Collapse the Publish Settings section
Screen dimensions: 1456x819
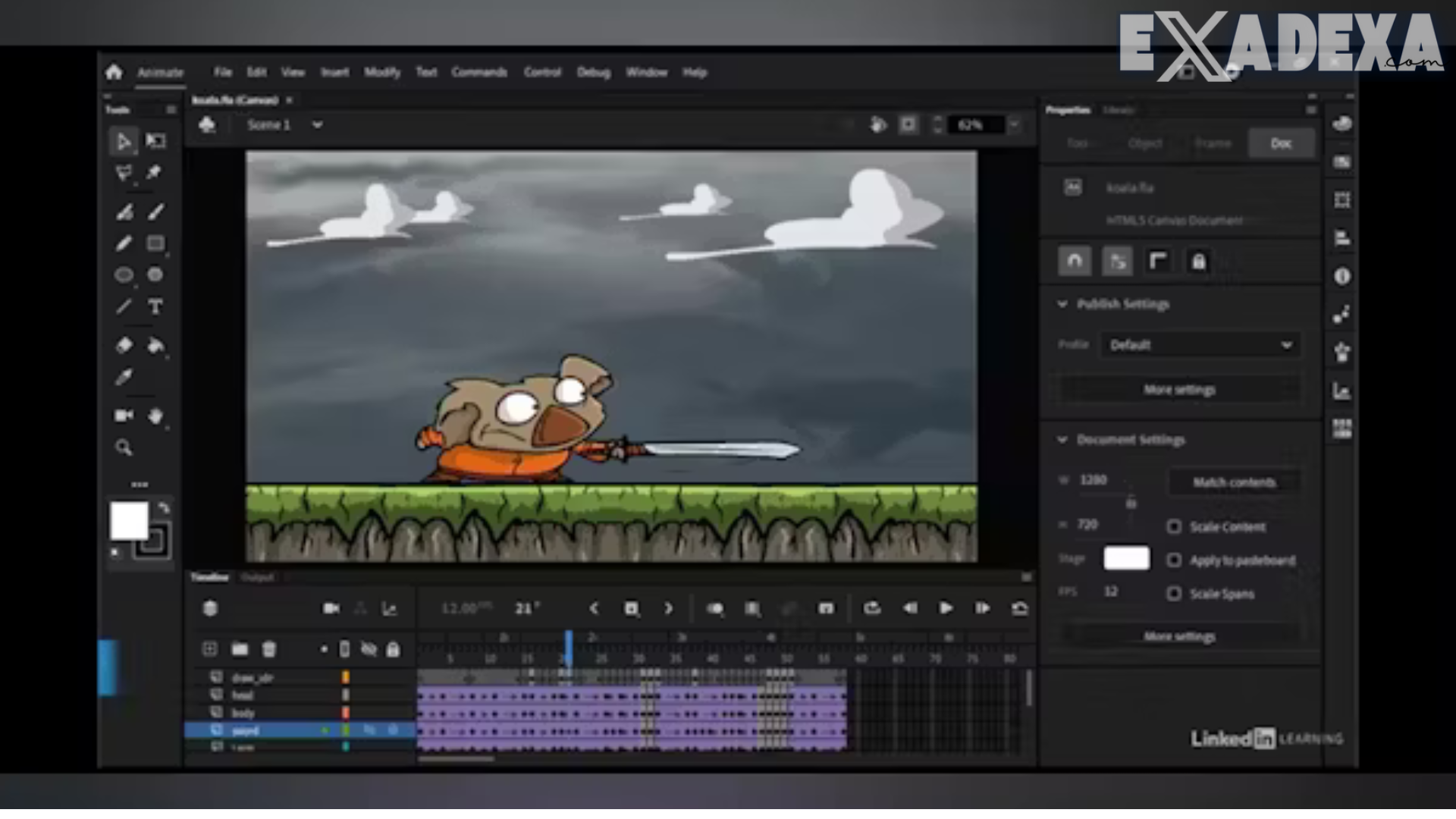(1062, 304)
